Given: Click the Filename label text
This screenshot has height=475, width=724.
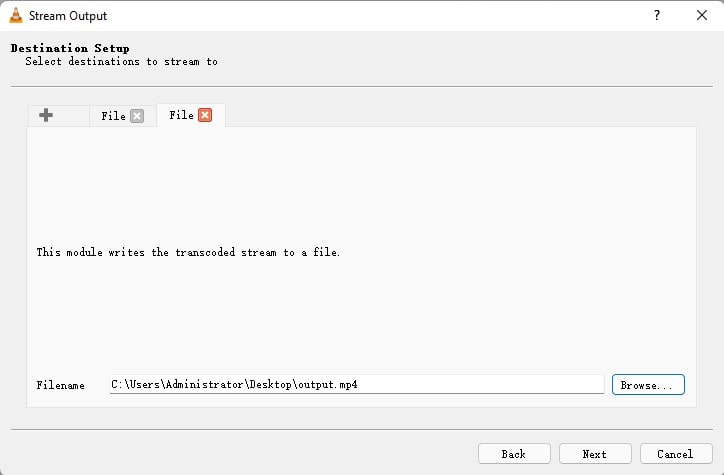Looking at the screenshot, I should click(60, 385).
